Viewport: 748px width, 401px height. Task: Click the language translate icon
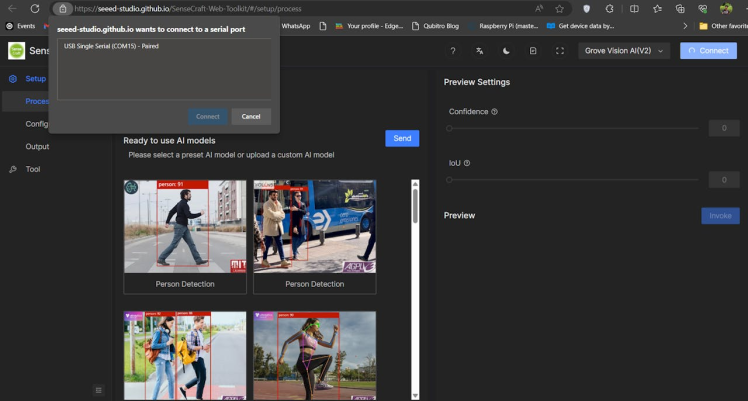480,51
